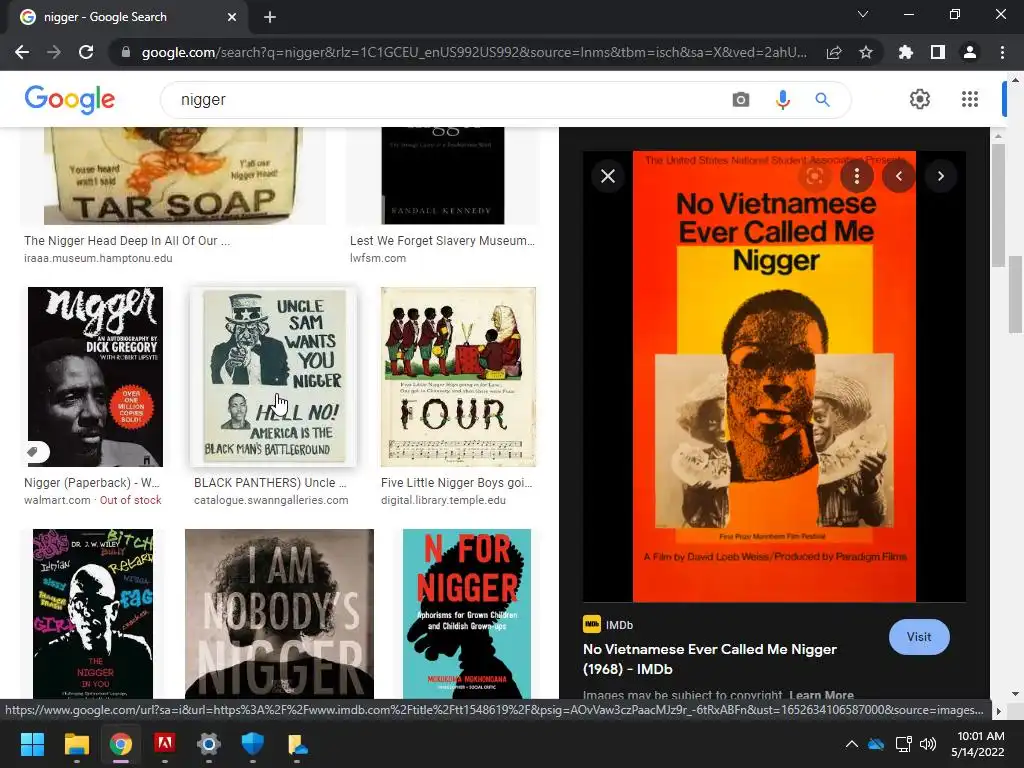Share this page from the address bar
Screen dimensions: 1024x768
coord(834,52)
